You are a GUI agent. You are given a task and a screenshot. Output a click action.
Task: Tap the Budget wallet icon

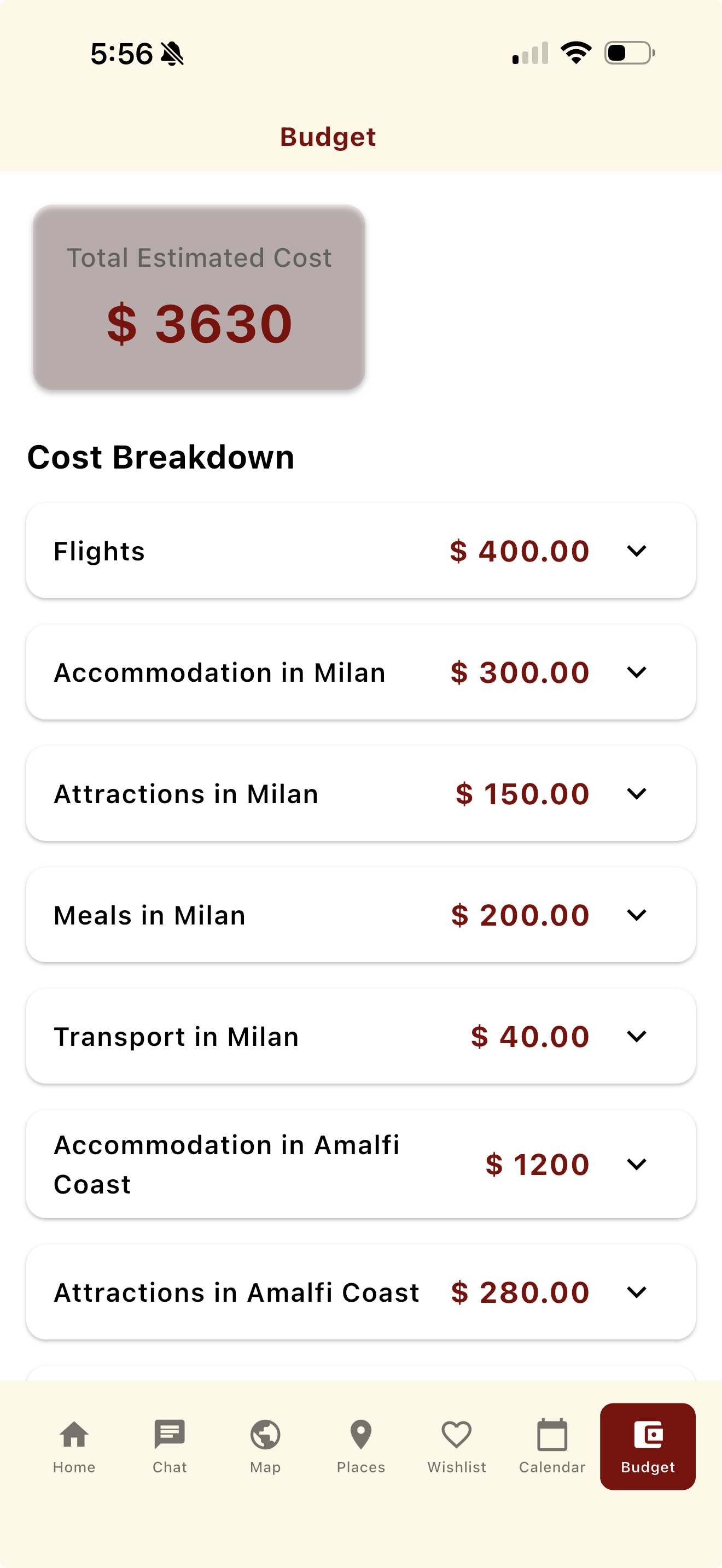point(648,1435)
